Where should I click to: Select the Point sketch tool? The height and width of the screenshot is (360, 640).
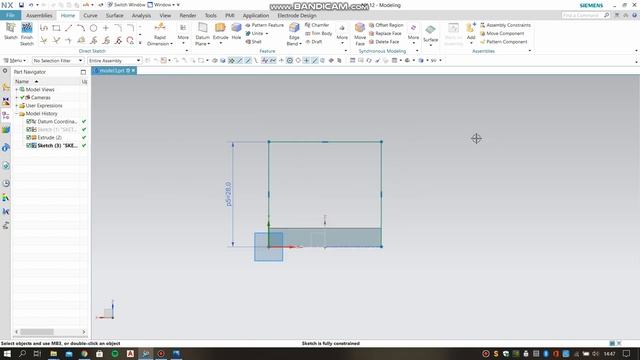pos(106,28)
